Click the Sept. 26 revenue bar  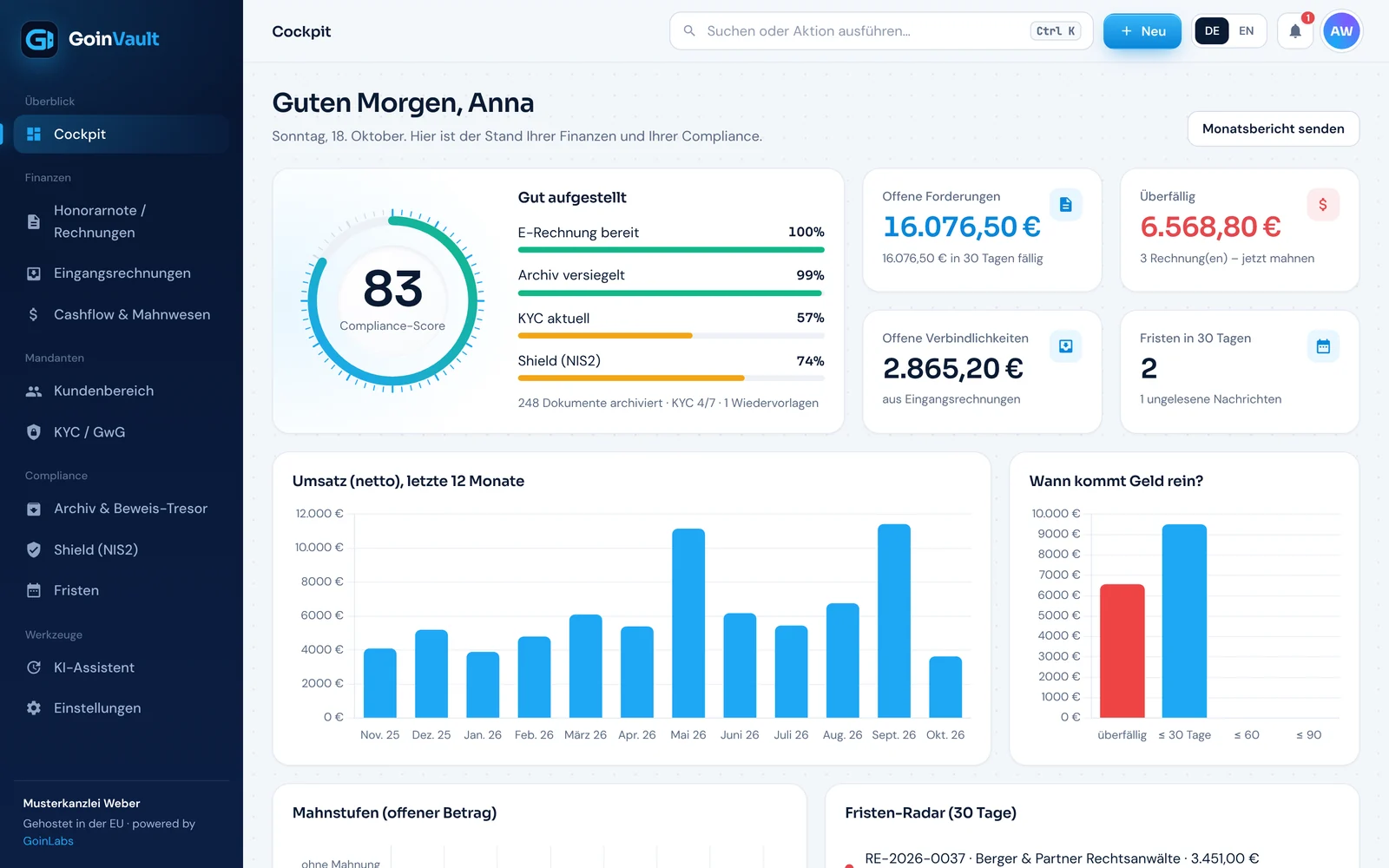pyautogui.click(x=894, y=621)
